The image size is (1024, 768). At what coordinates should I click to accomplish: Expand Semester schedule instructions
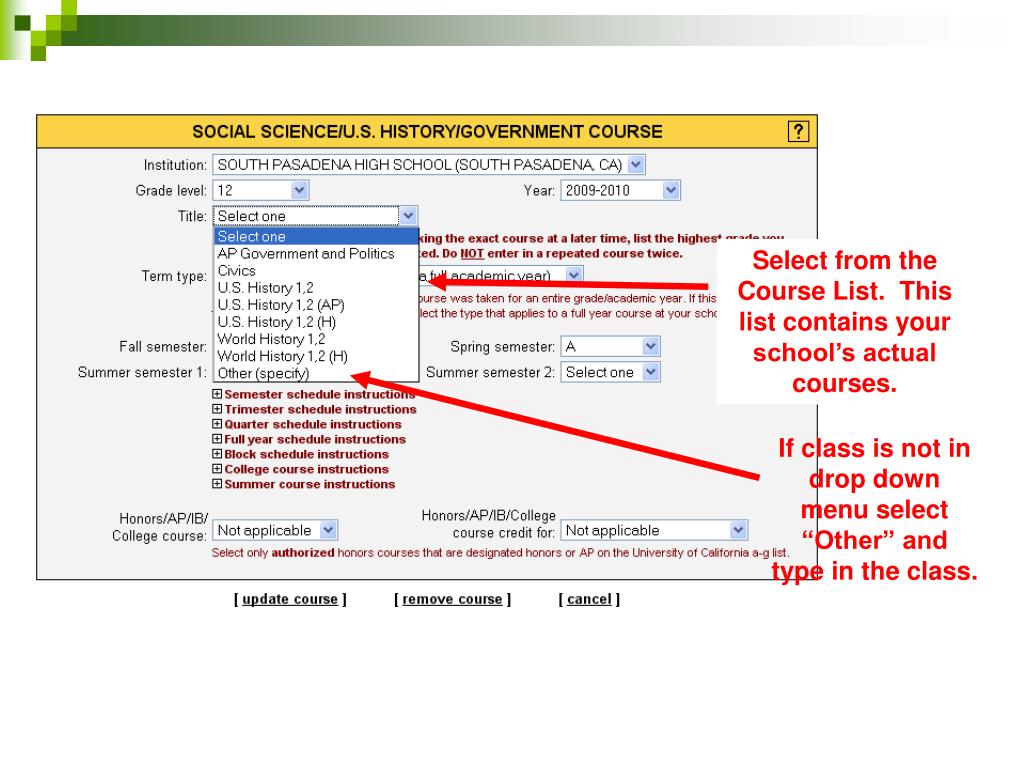(217, 394)
